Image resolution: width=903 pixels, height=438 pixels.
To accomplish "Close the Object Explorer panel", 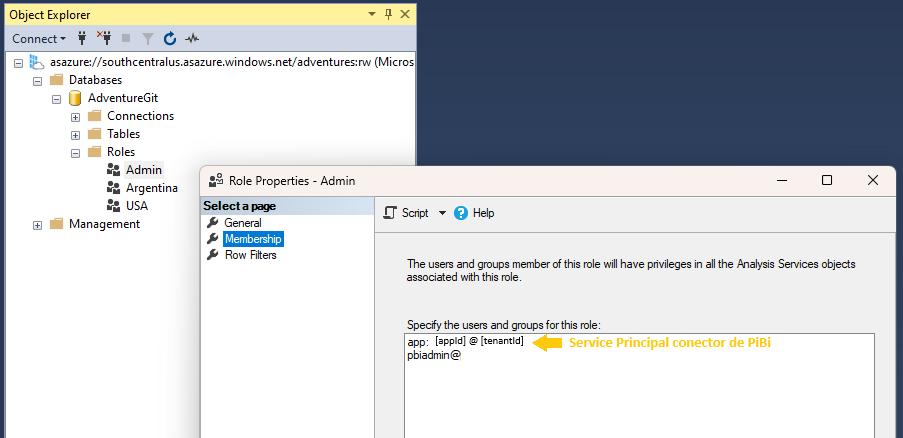I will click(404, 14).
